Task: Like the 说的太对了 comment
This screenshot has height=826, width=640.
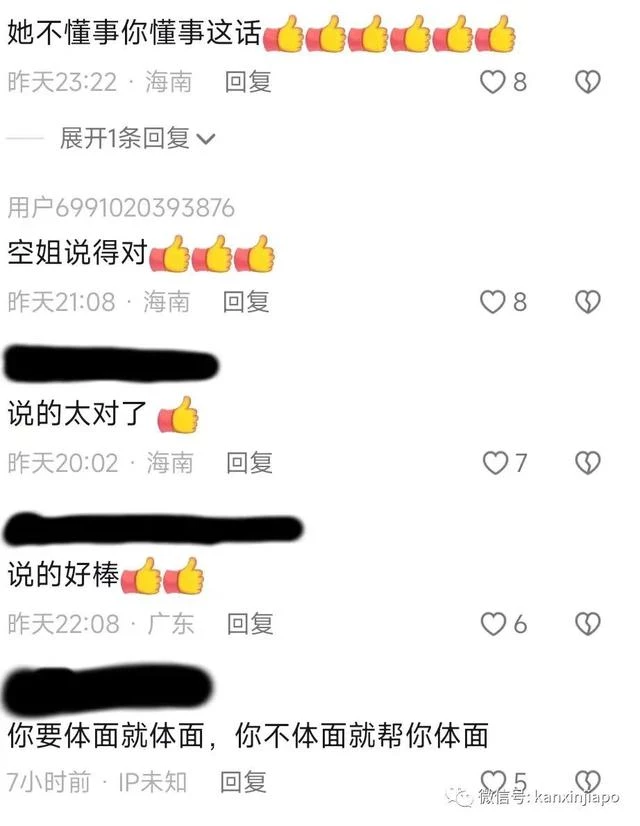Action: [495, 463]
